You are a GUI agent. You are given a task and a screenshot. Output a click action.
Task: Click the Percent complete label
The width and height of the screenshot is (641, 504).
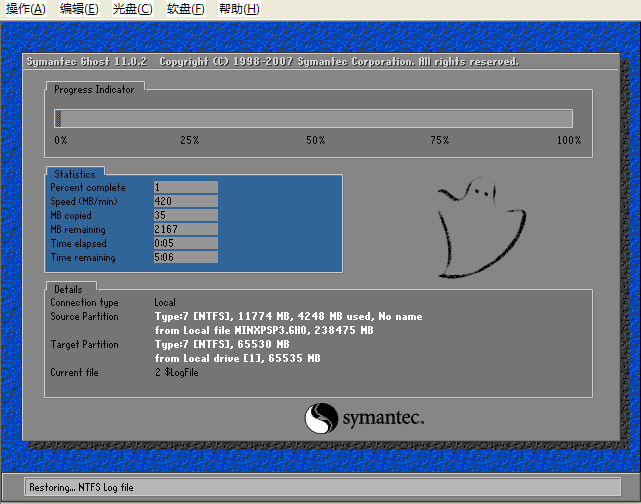point(88,188)
